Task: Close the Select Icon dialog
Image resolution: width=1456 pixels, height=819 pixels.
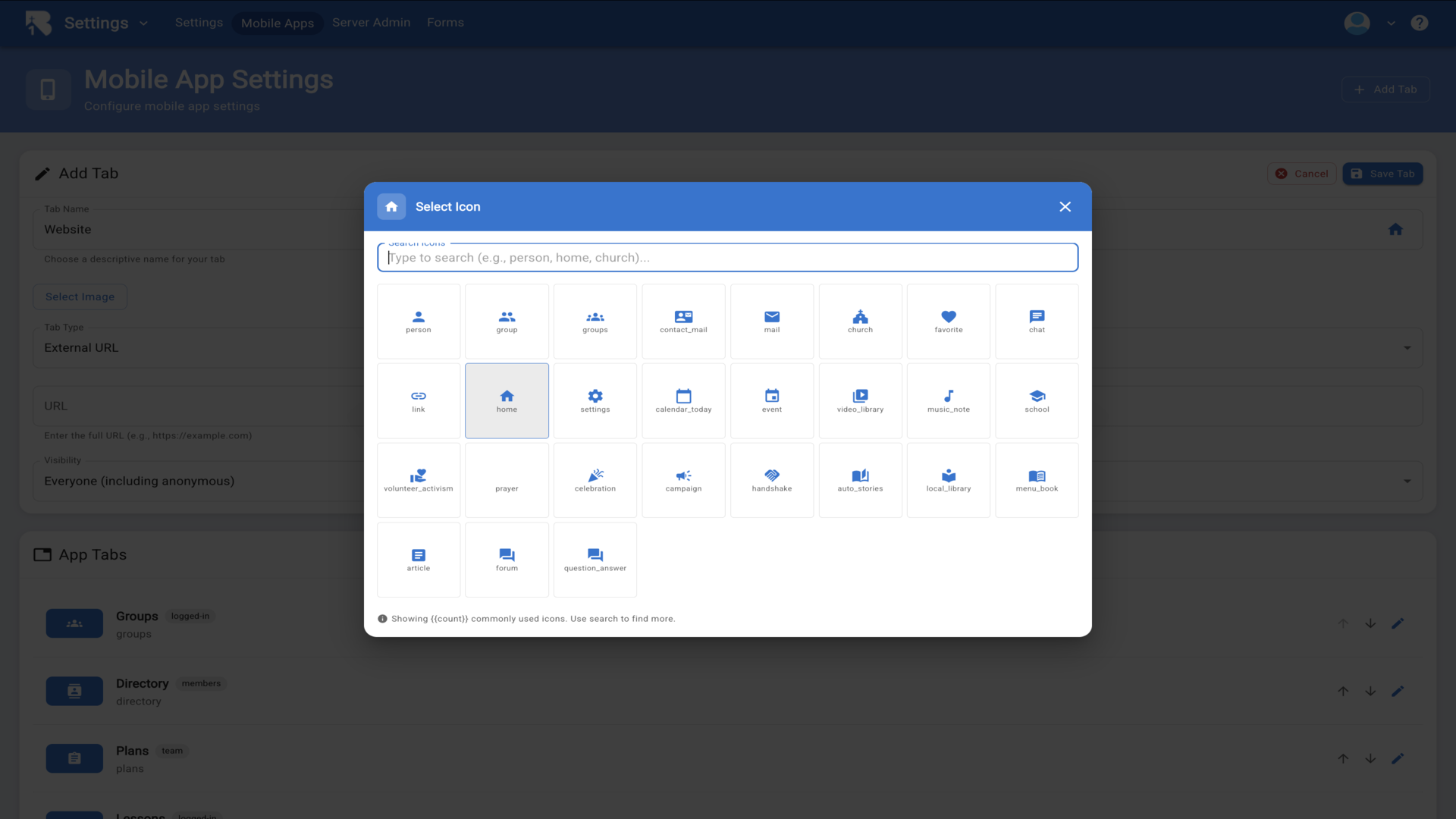Action: coord(1065,206)
